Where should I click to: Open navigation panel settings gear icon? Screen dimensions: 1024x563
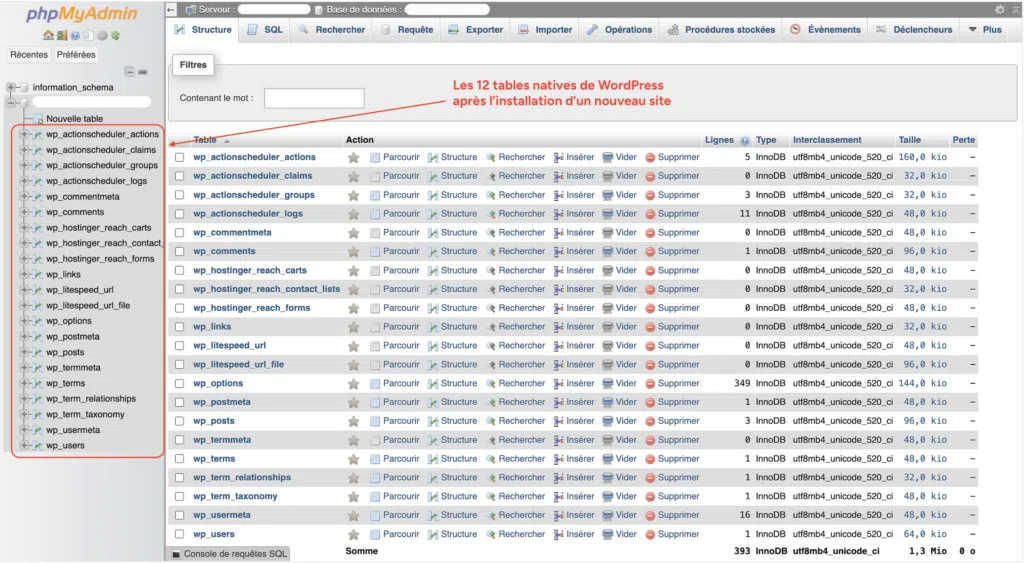102,35
